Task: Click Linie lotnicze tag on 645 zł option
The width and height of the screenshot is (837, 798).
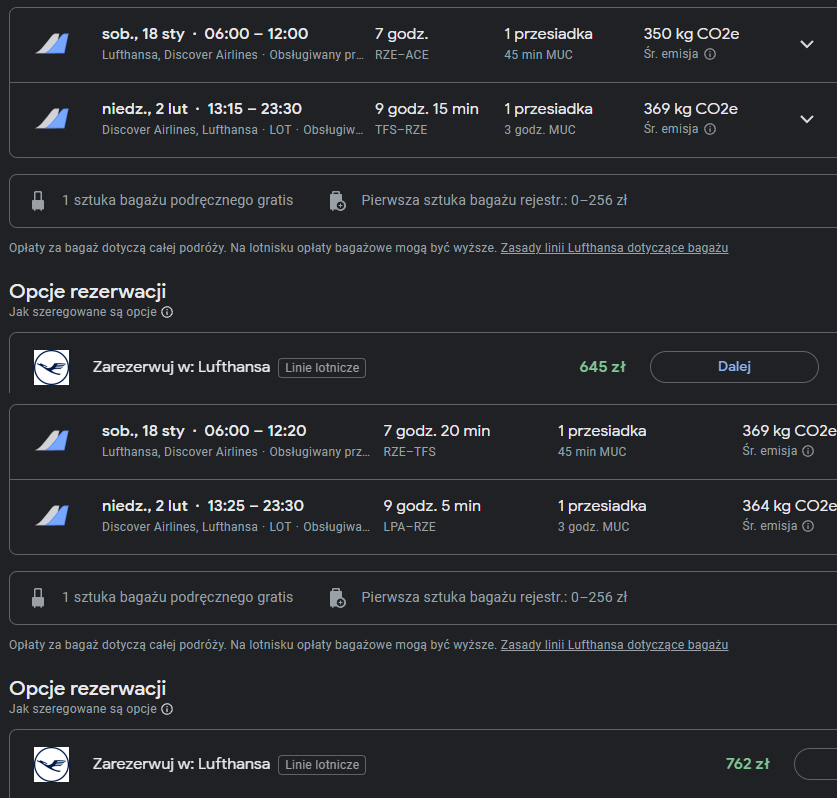Action: tap(322, 368)
